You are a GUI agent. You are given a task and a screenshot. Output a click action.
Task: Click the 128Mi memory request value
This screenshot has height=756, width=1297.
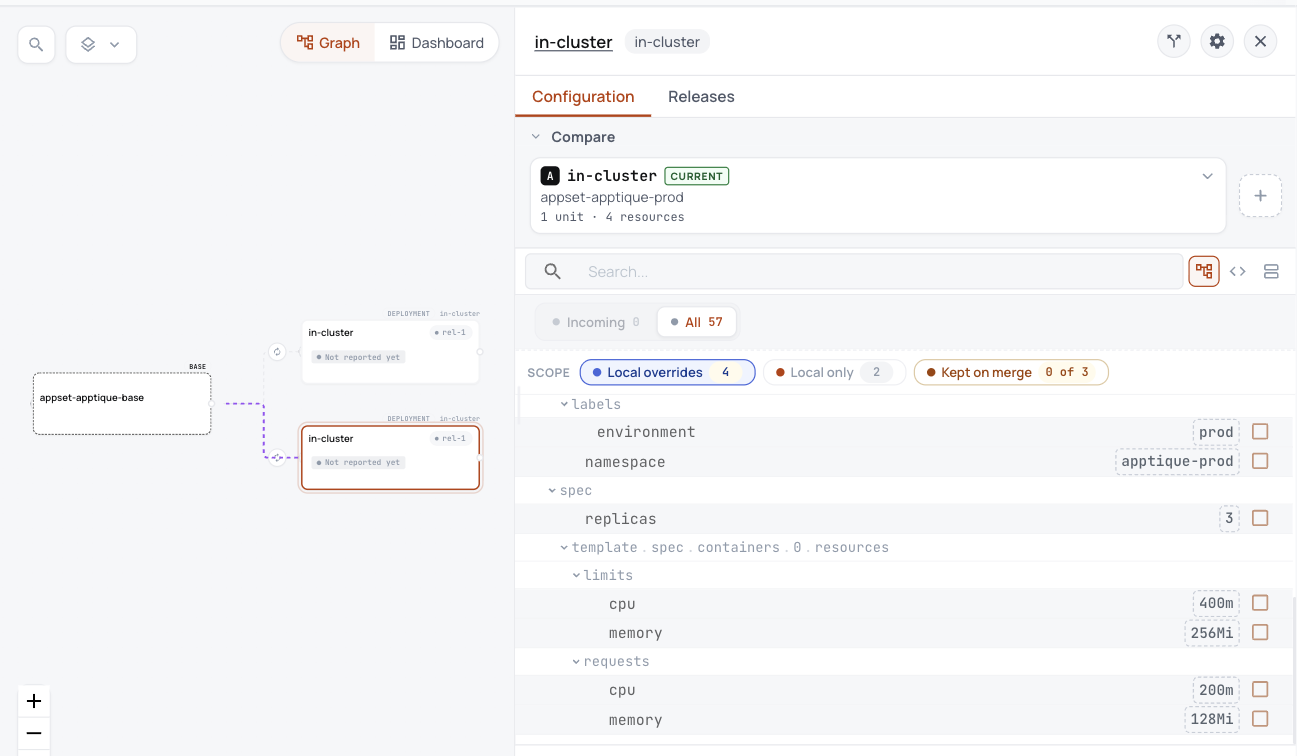[x=1212, y=719]
